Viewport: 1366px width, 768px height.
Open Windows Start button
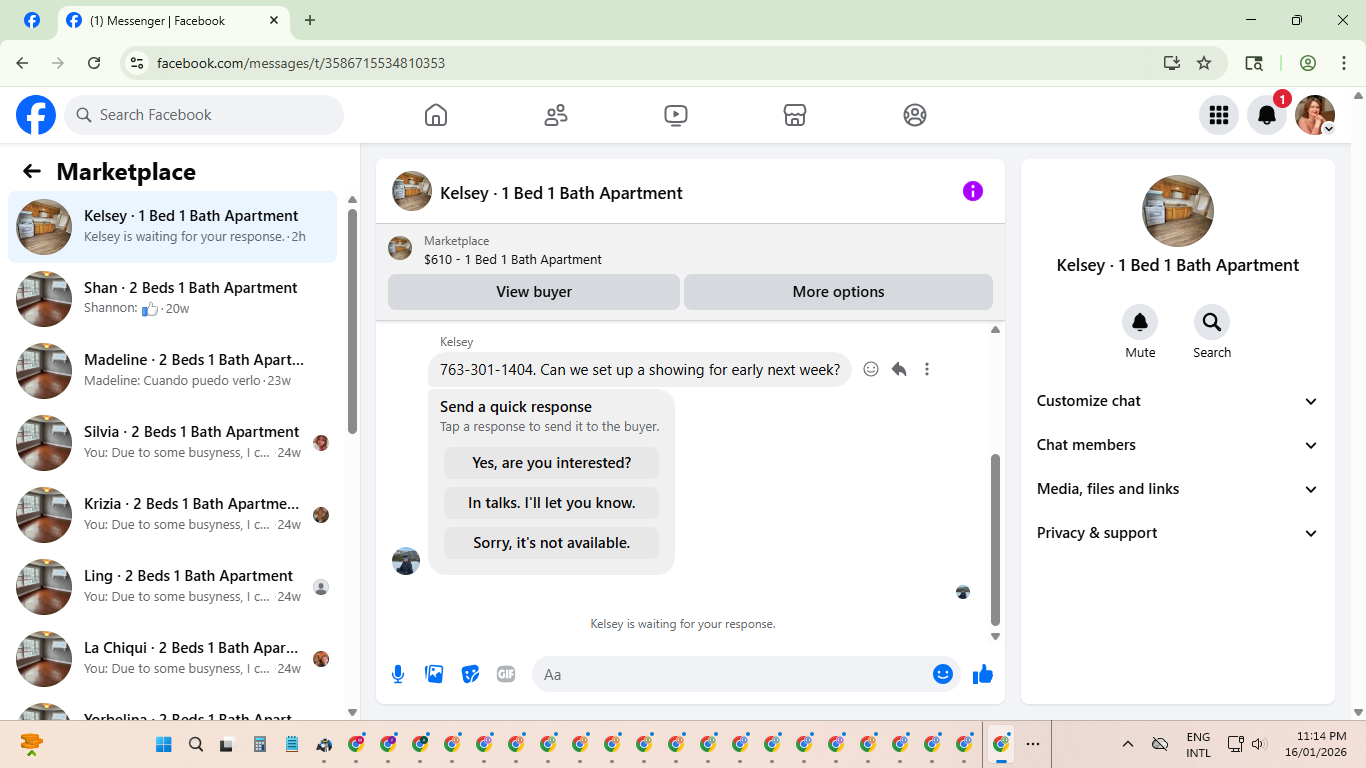[x=164, y=744]
